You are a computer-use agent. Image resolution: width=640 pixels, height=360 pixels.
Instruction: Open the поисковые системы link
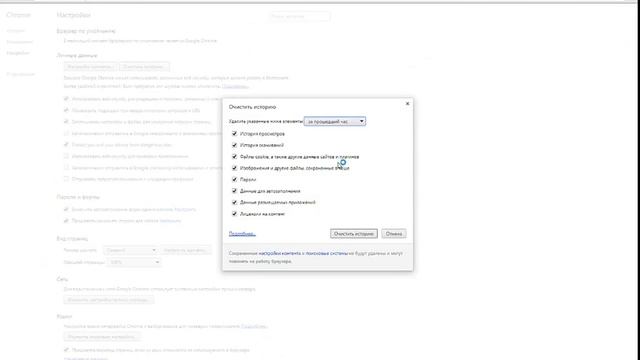pyautogui.click(x=327, y=253)
